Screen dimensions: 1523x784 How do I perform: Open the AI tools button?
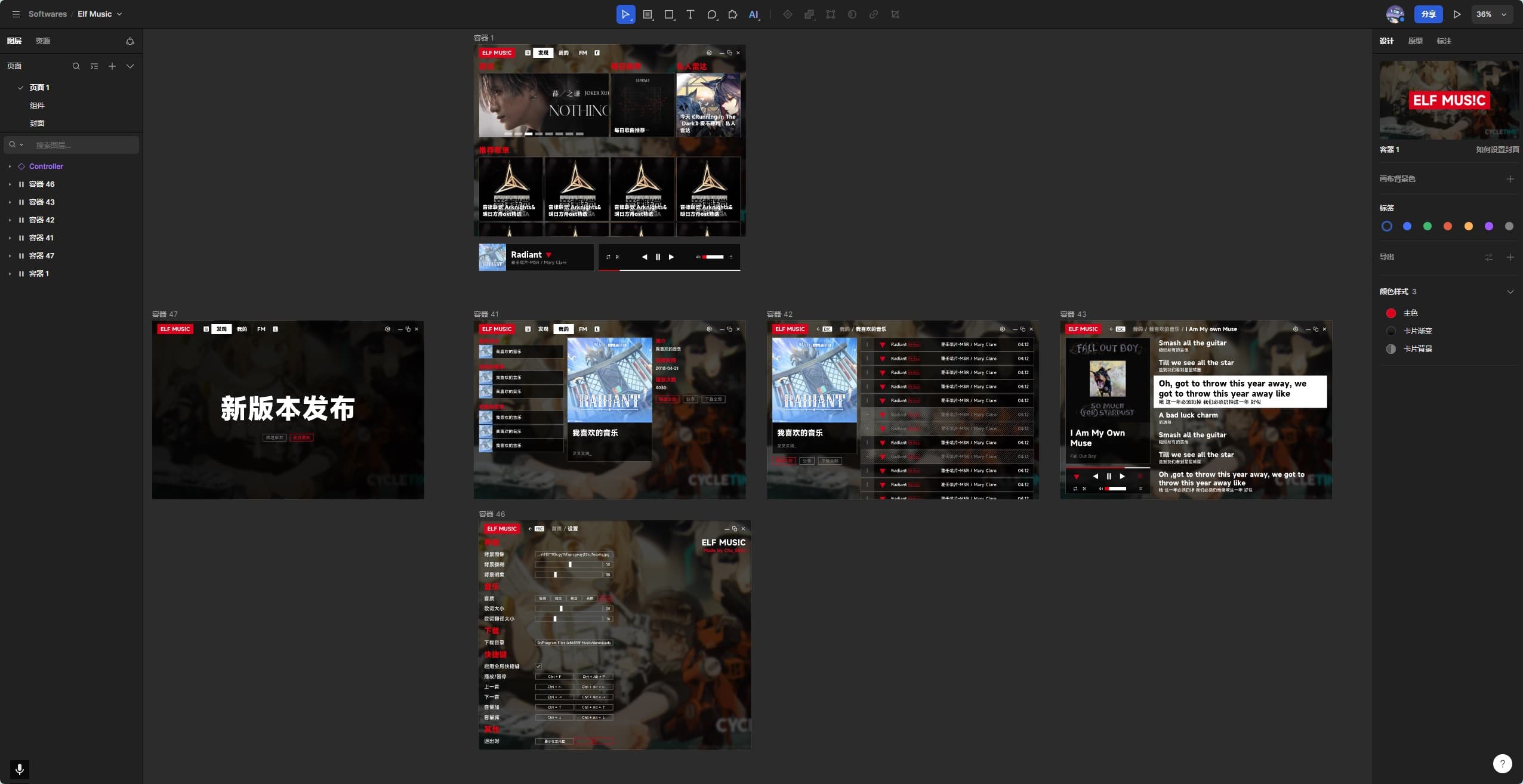(754, 14)
